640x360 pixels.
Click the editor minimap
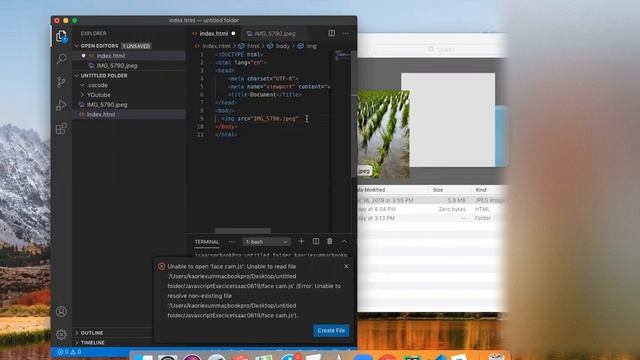pos(342,56)
